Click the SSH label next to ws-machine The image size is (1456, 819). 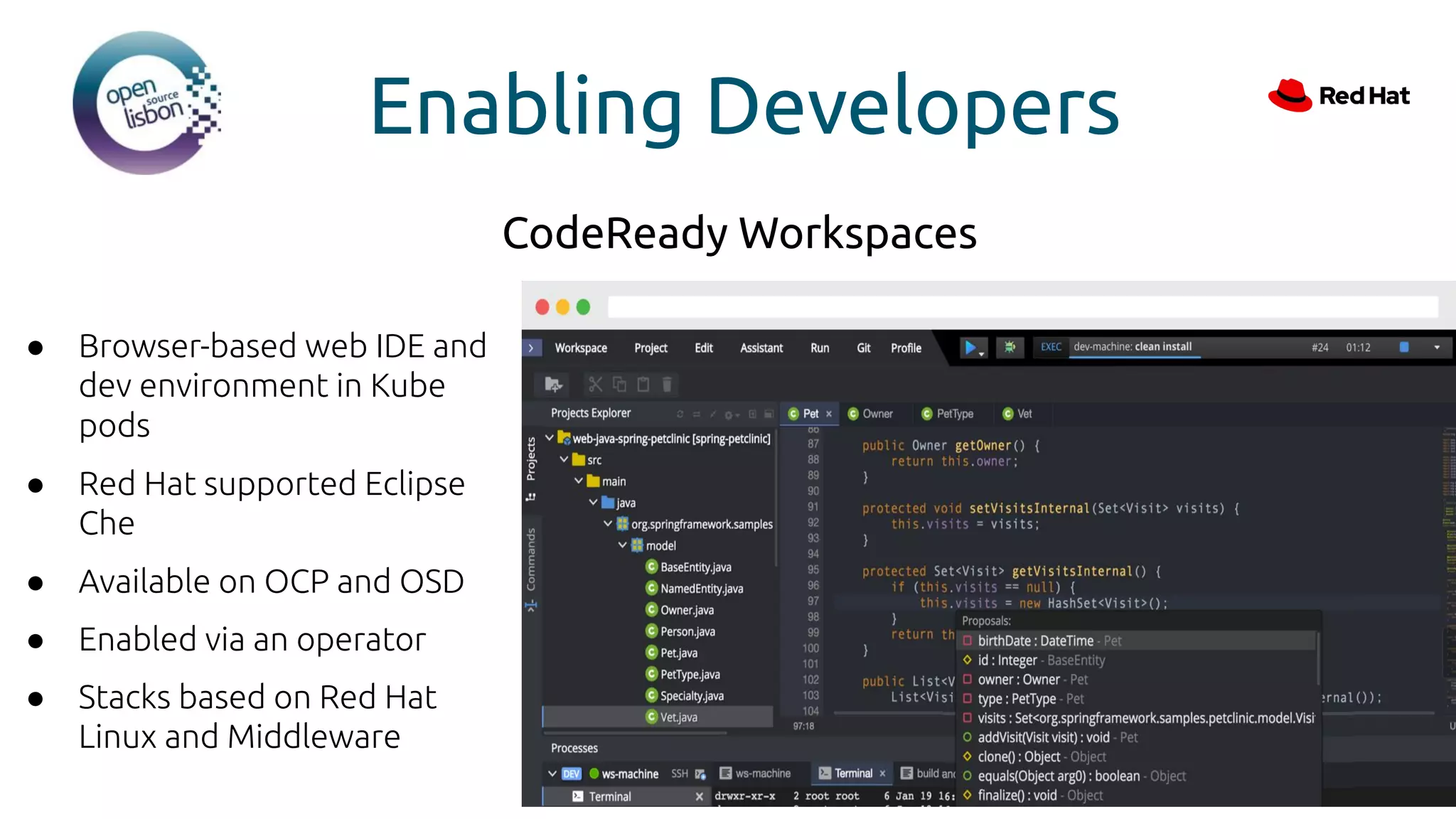(680, 773)
